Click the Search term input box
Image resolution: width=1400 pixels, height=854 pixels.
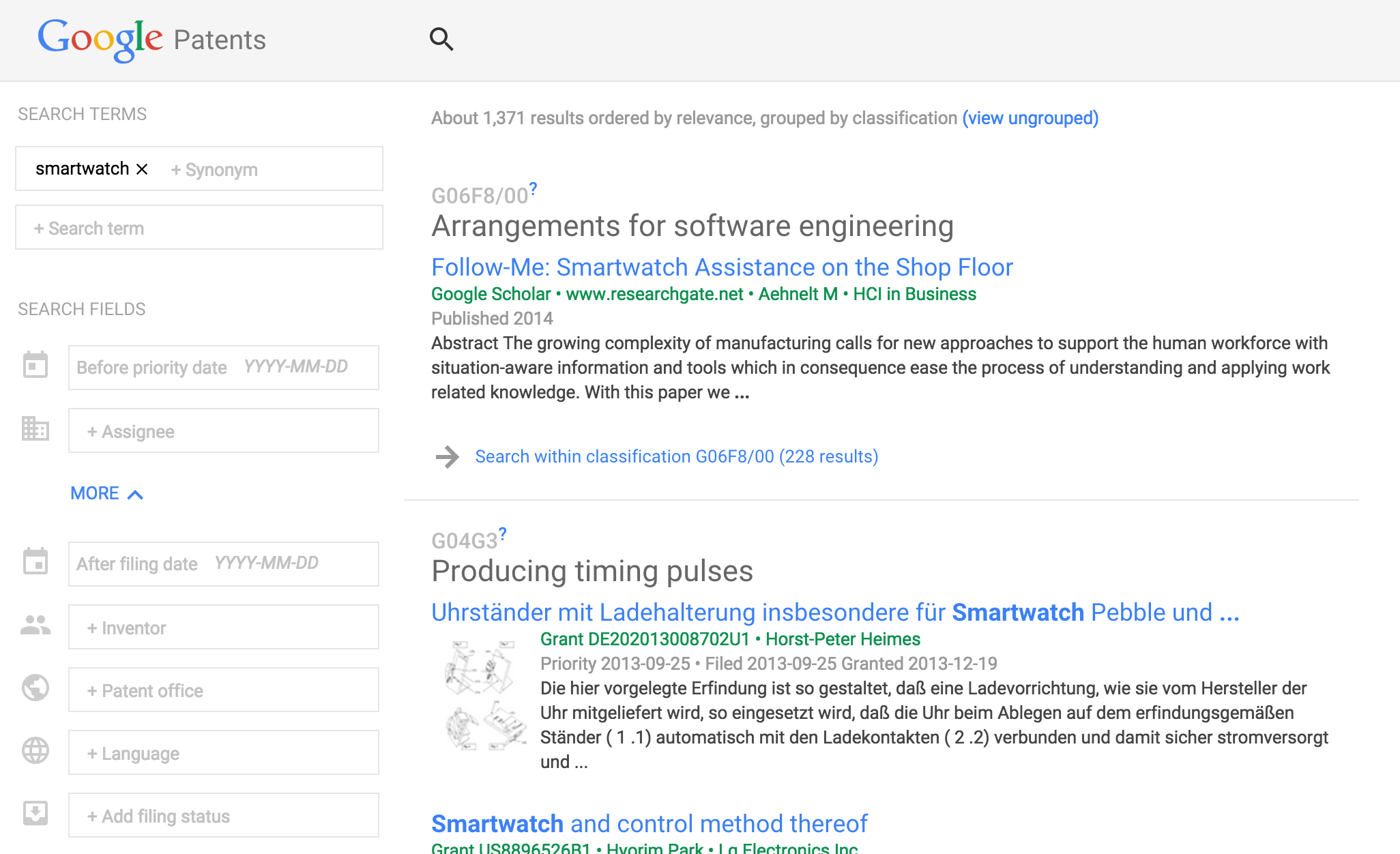point(199,228)
